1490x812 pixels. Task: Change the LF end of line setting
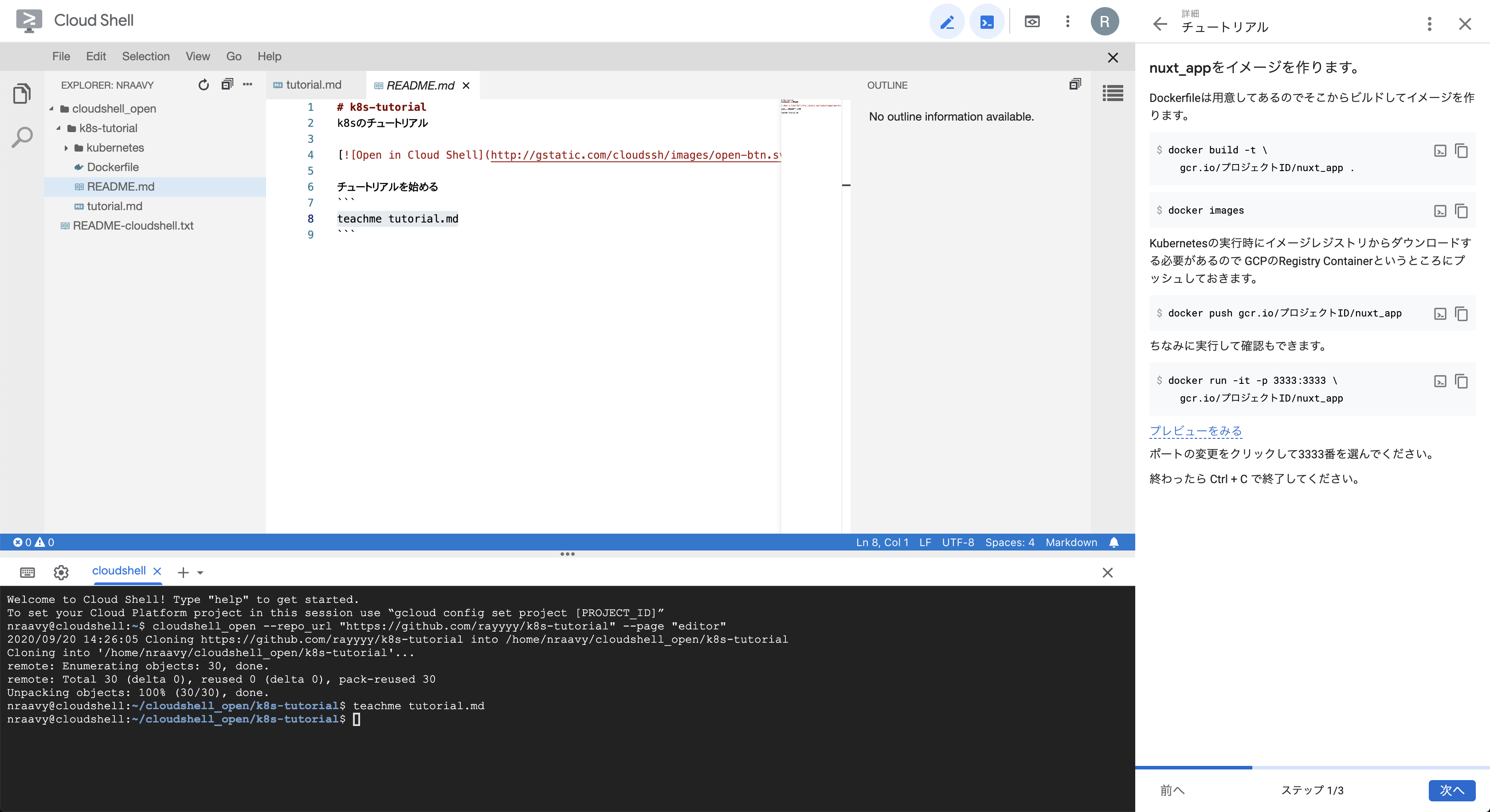coord(925,542)
